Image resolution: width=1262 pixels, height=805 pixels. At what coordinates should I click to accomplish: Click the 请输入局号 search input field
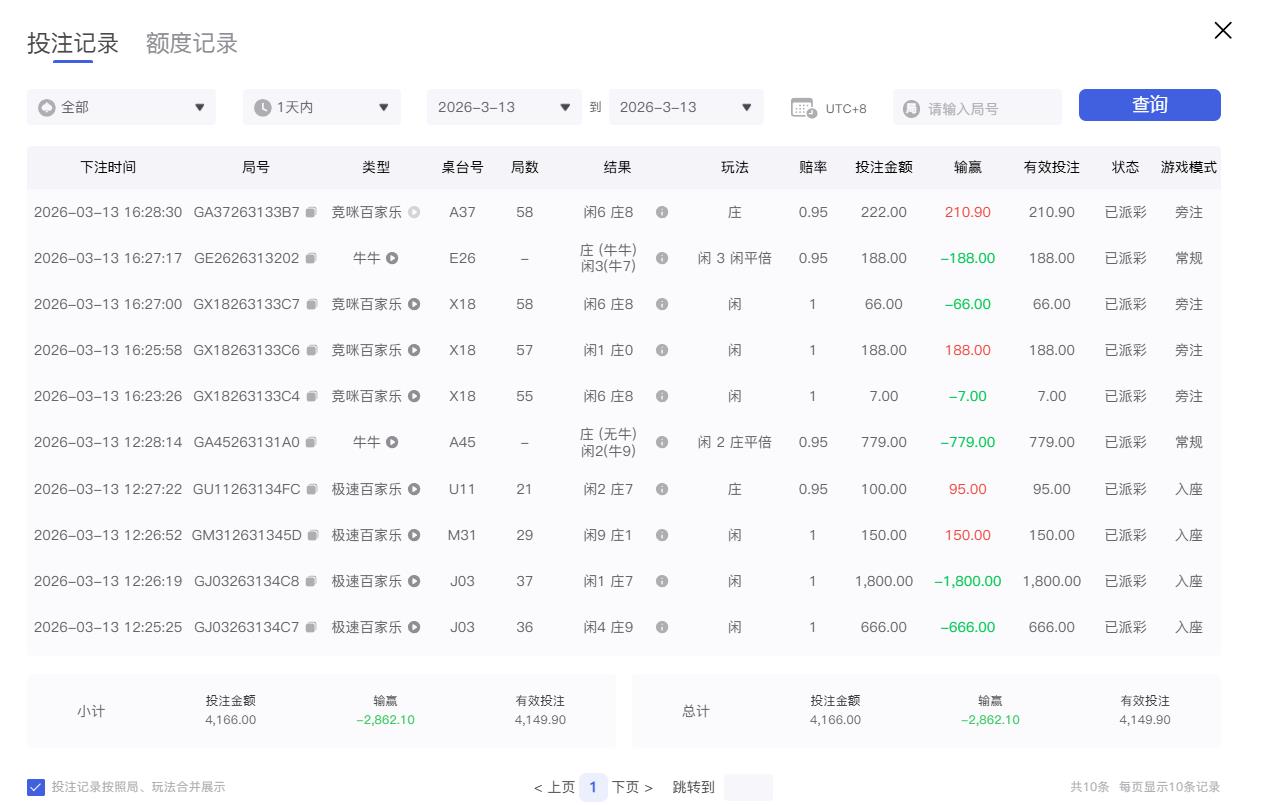977,107
